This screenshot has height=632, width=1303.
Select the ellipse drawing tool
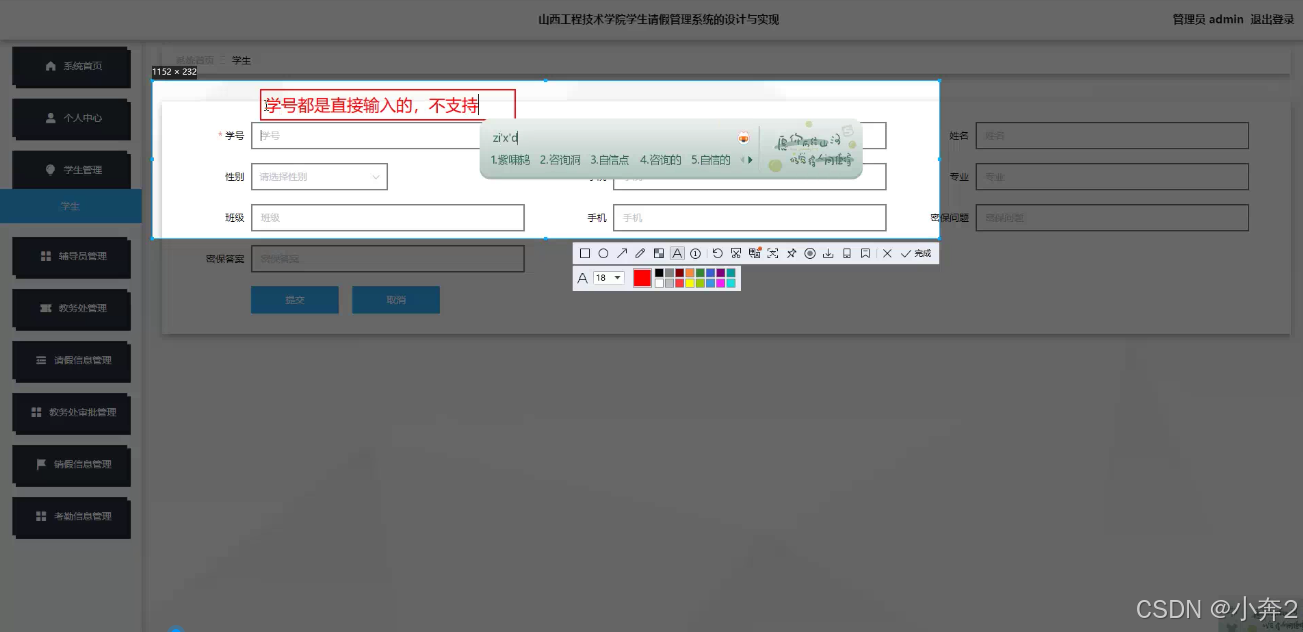coord(603,253)
